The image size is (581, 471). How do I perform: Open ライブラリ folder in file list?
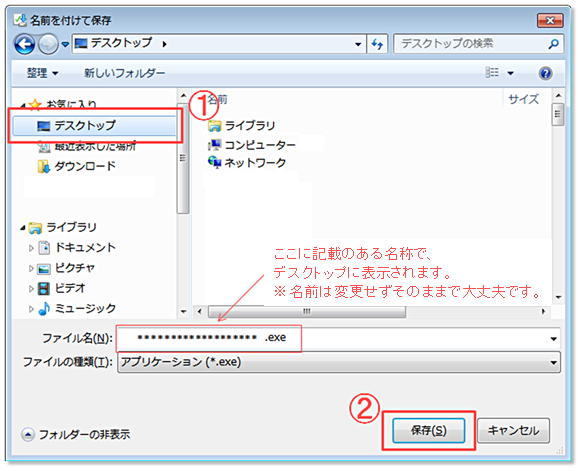tap(242, 126)
